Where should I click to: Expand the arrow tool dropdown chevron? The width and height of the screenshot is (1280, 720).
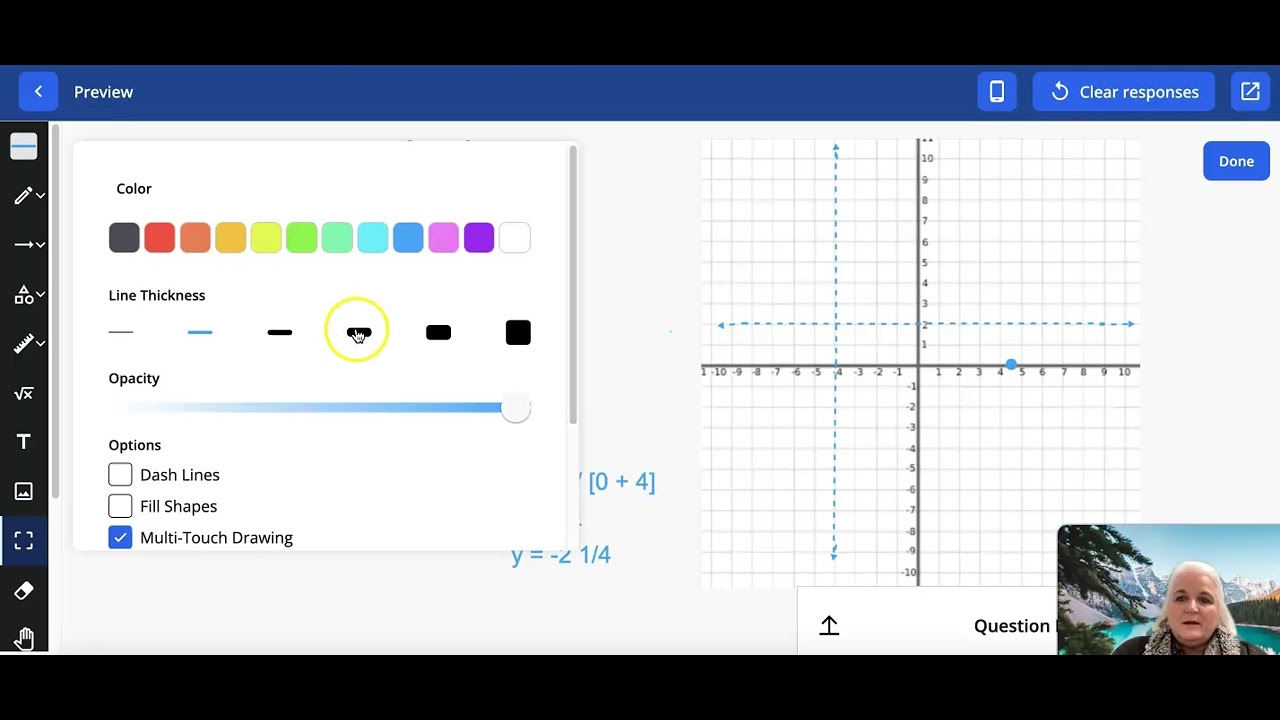41,245
